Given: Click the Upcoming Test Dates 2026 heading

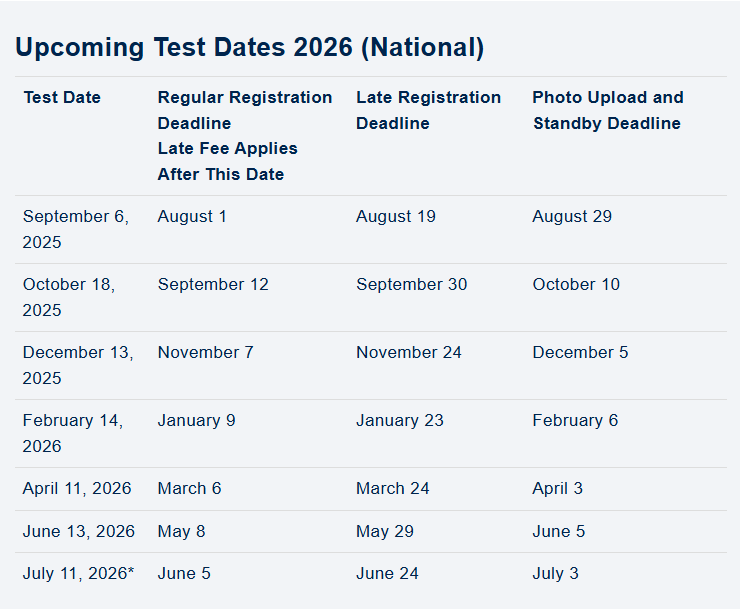Looking at the screenshot, I should pyautogui.click(x=250, y=47).
